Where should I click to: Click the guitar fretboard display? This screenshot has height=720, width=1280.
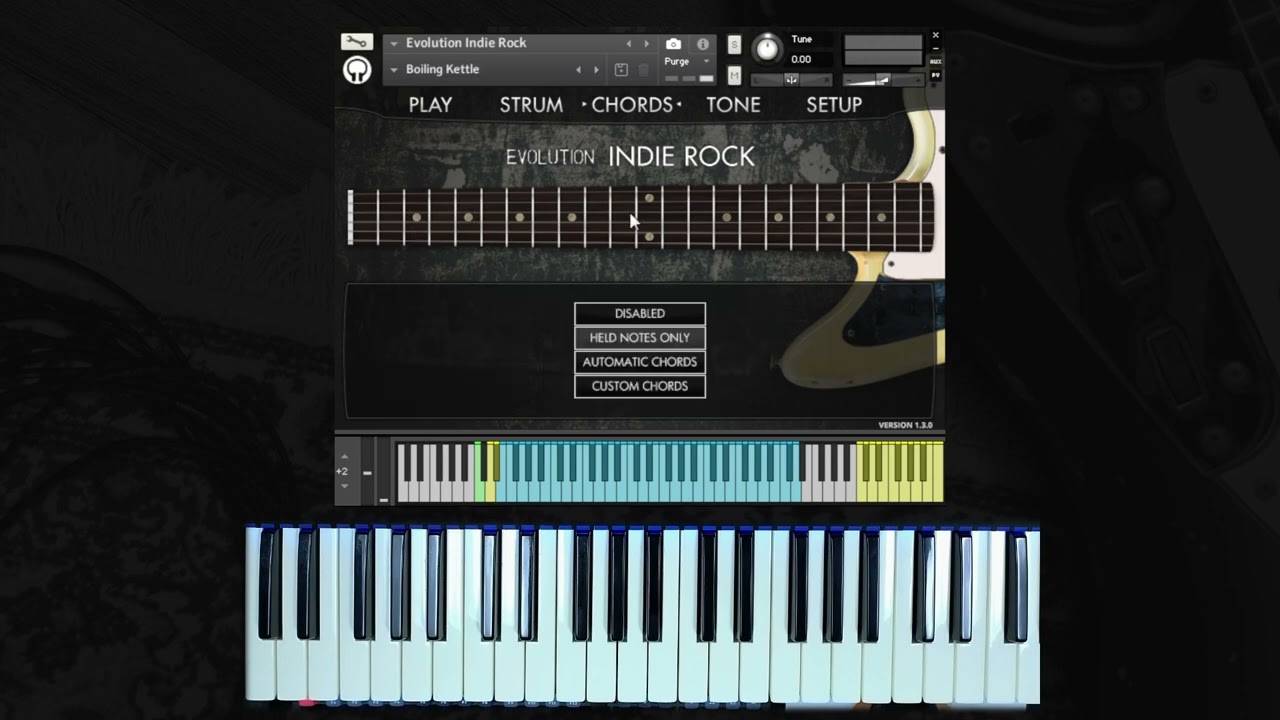pyautogui.click(x=640, y=217)
